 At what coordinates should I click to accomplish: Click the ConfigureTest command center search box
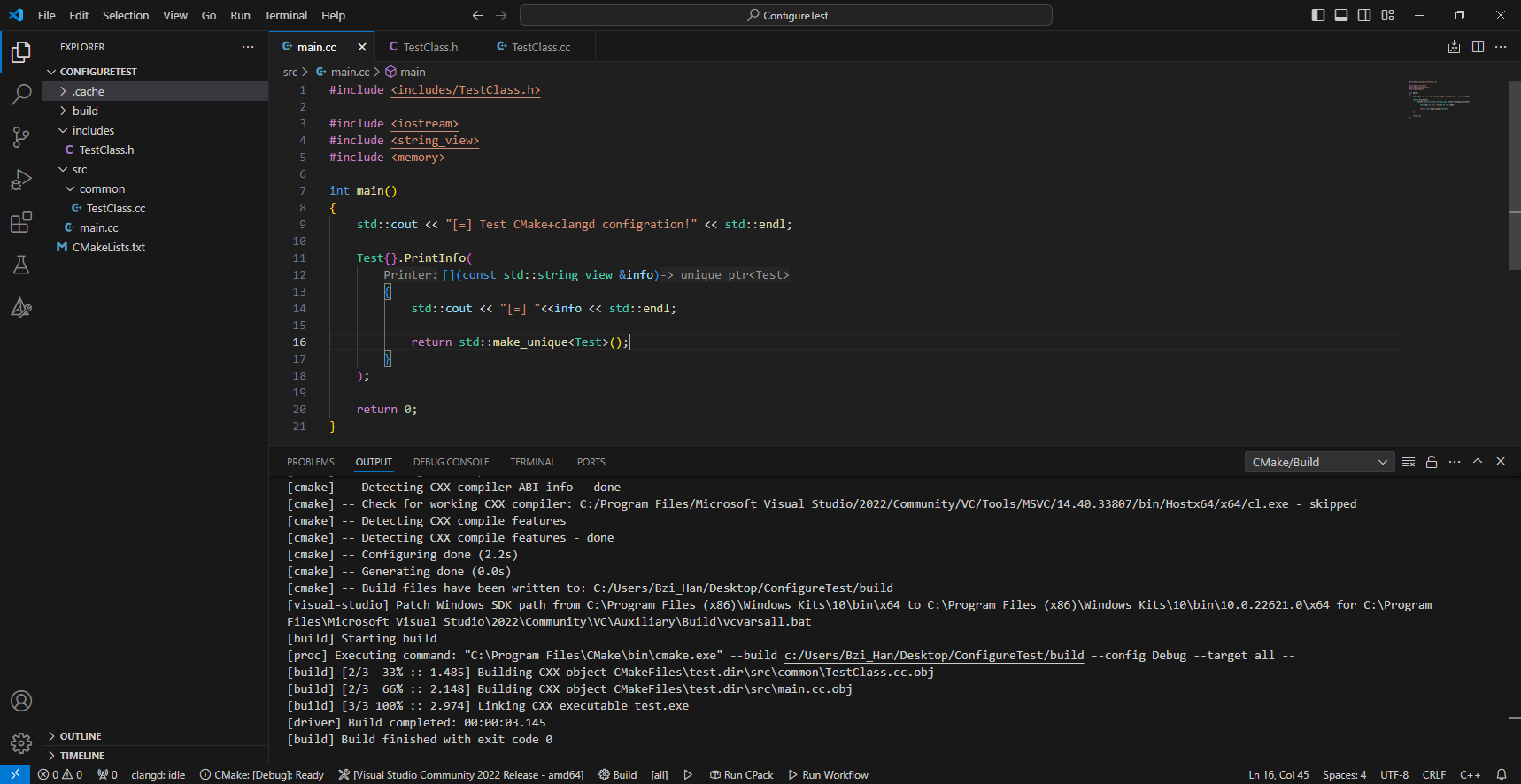tap(786, 15)
